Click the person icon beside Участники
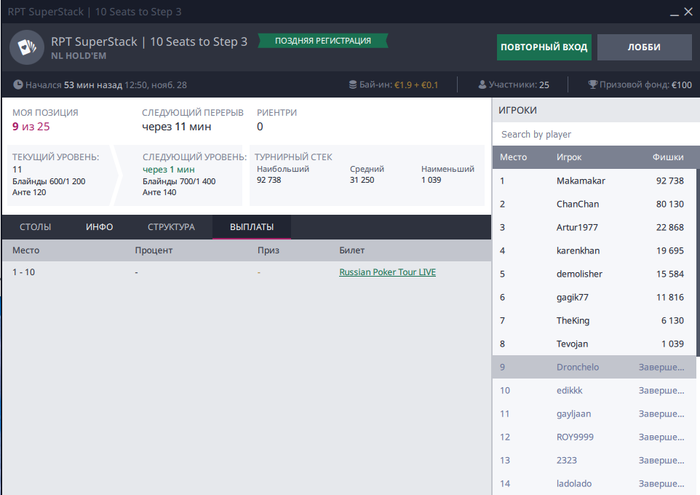Image resolution: width=700 pixels, height=495 pixels. (x=482, y=84)
